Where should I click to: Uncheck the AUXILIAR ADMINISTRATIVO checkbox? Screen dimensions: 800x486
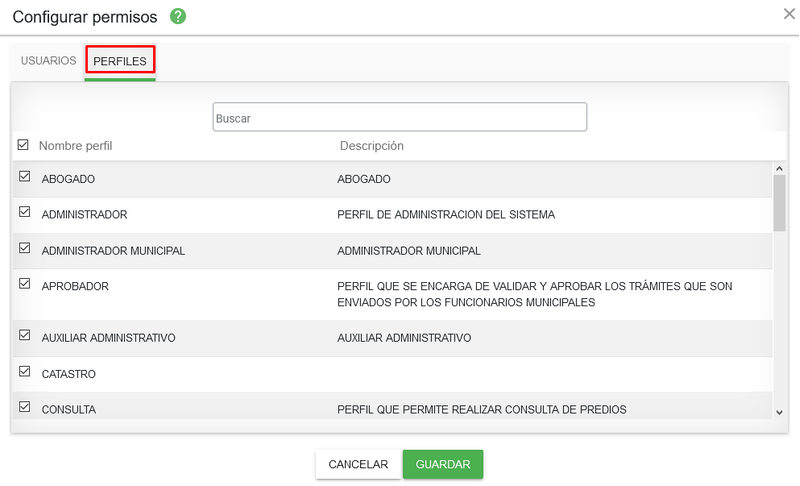(24, 335)
